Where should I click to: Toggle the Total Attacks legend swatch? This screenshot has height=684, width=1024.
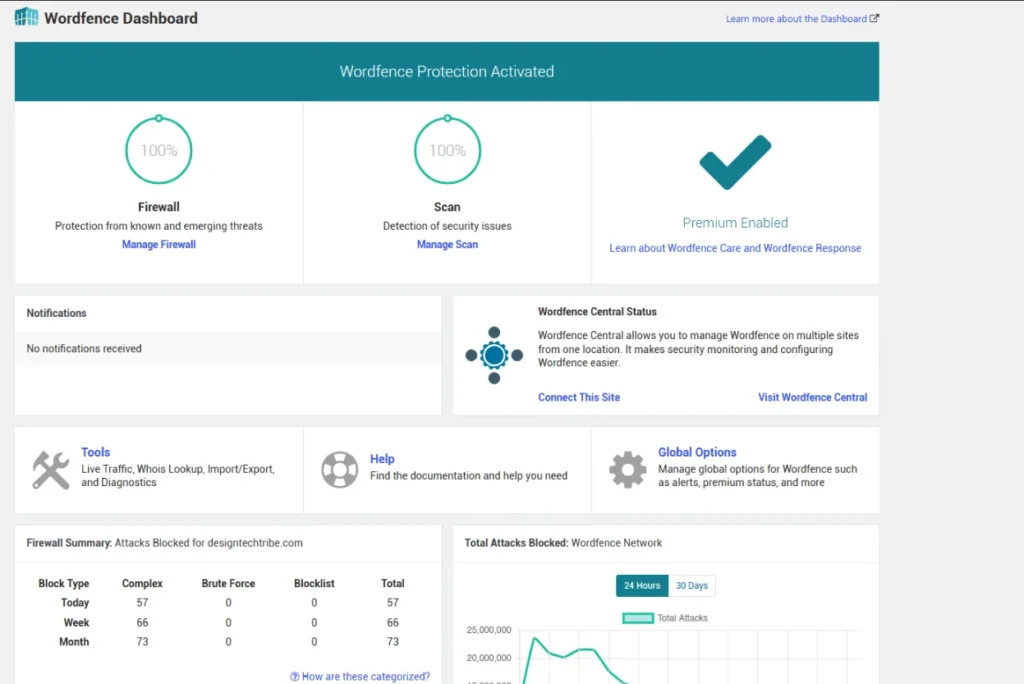pyautogui.click(x=638, y=618)
